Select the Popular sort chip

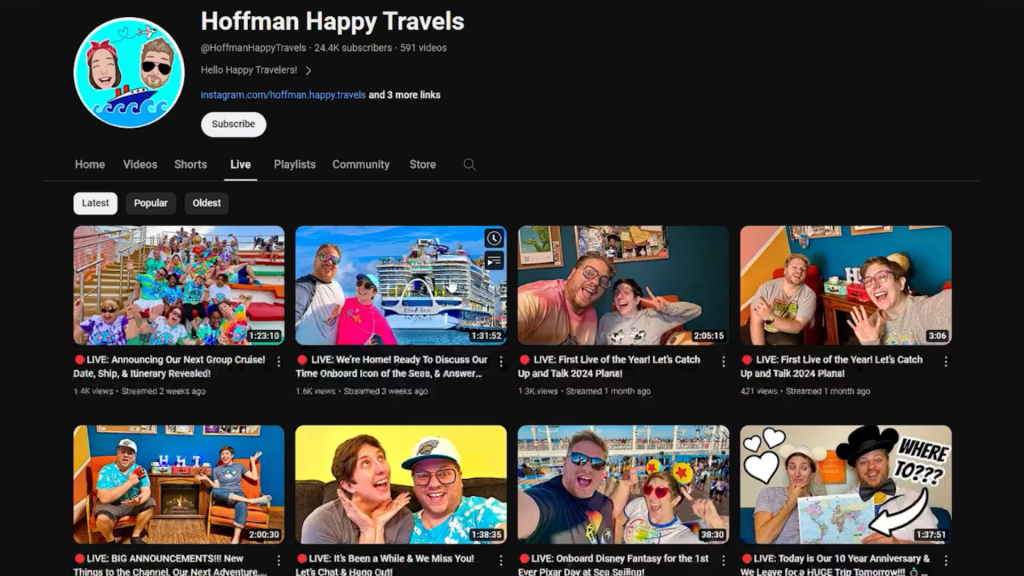point(151,203)
